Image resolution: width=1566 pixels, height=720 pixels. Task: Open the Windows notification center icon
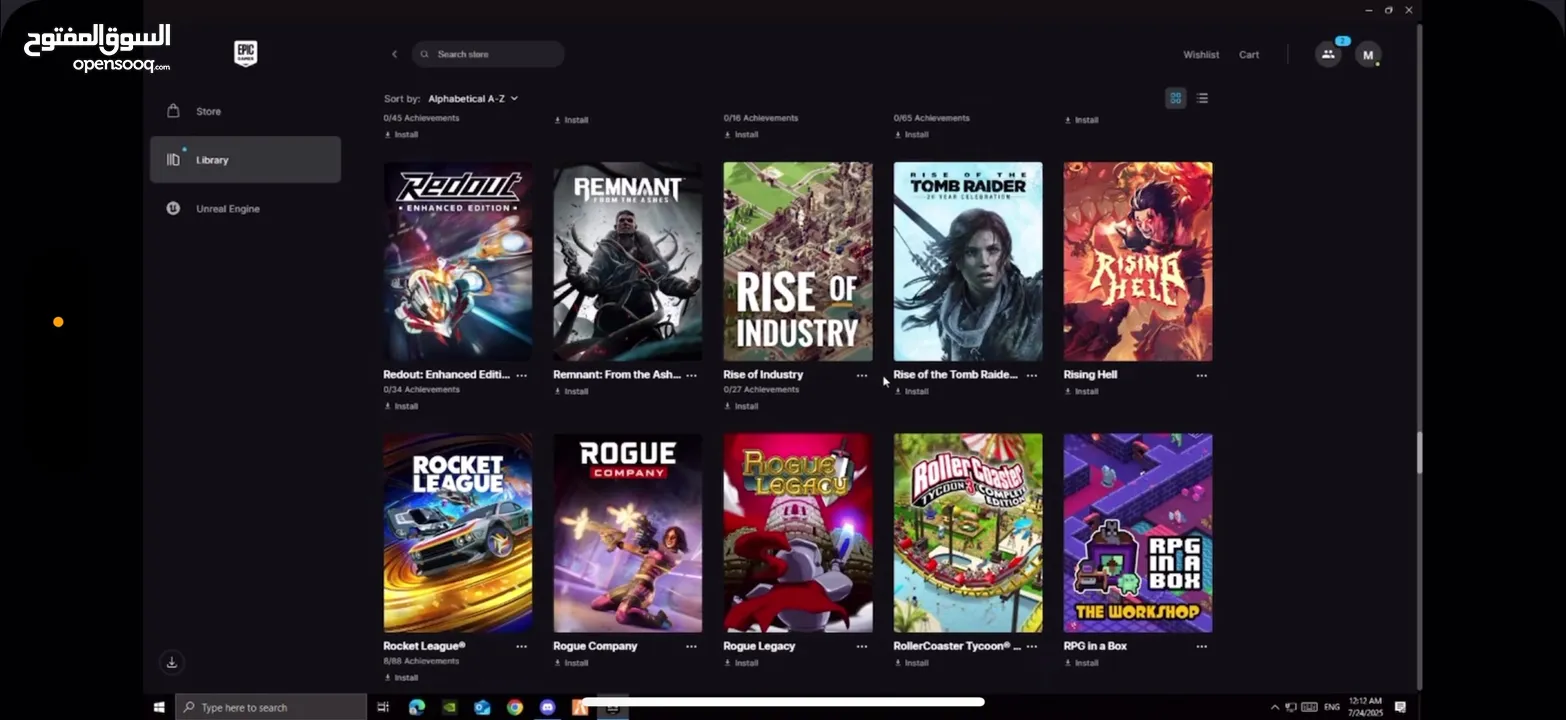click(x=1400, y=707)
